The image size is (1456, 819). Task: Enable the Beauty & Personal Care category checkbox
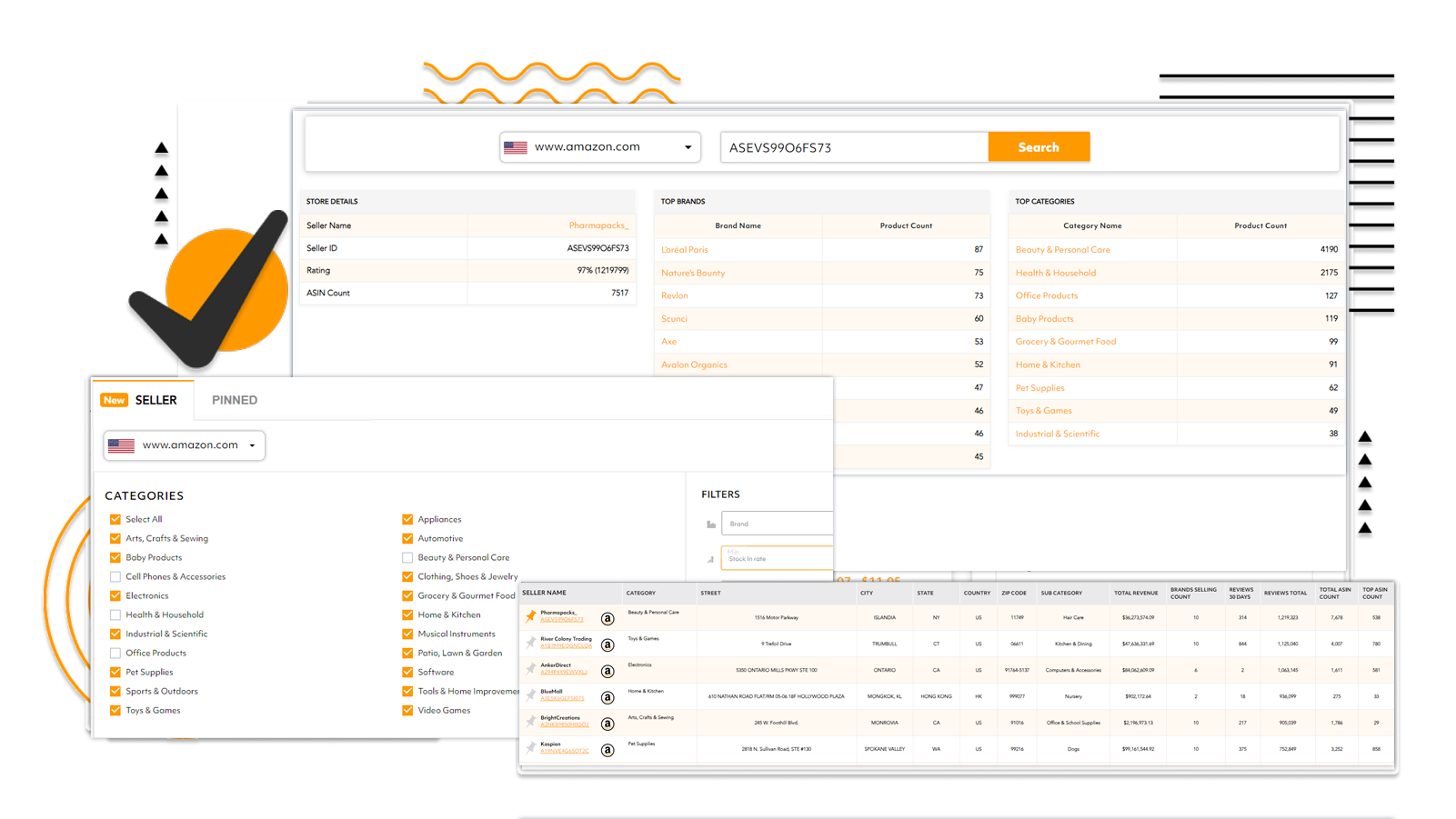click(x=407, y=557)
